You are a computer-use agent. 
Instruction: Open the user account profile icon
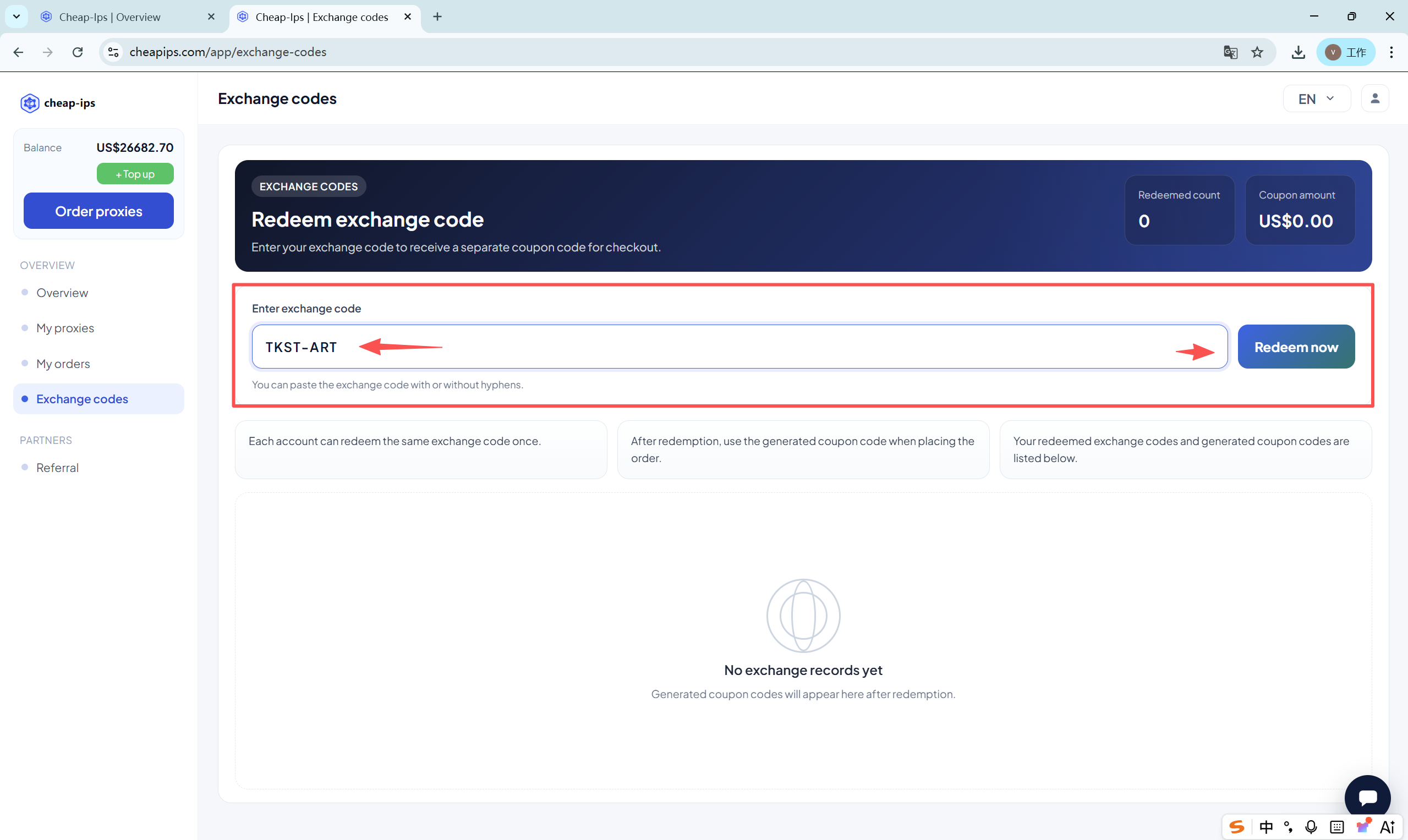[1374, 98]
